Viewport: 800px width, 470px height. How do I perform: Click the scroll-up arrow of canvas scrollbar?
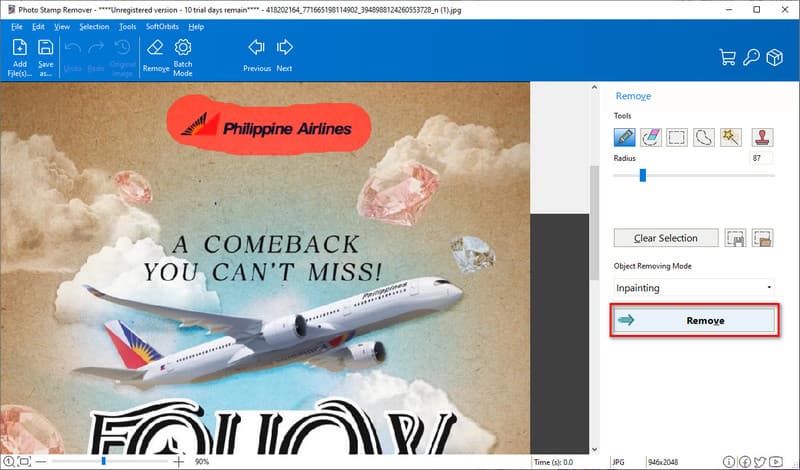coord(594,87)
